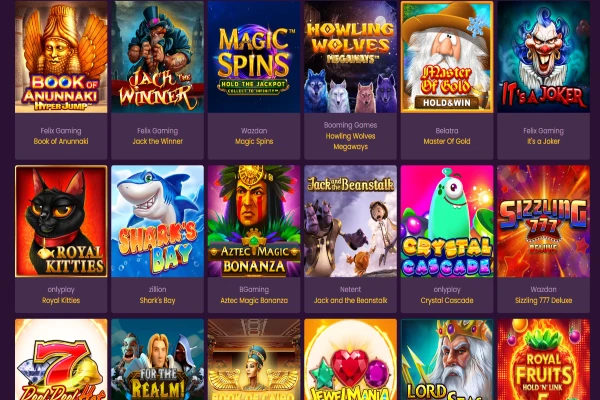The width and height of the screenshot is (600, 400).
Task: Click the Master Of Gold Hold&Win thumbnail
Action: [447, 57]
